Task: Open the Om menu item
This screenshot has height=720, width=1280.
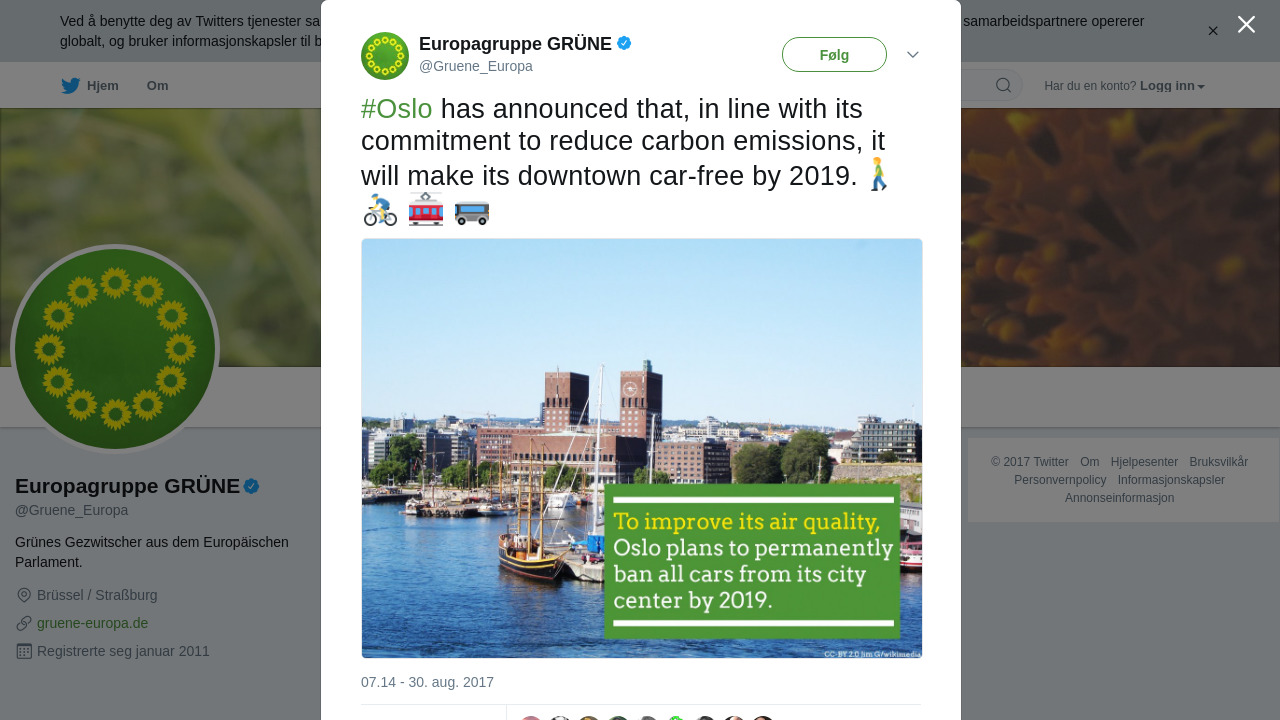Action: coord(157,86)
